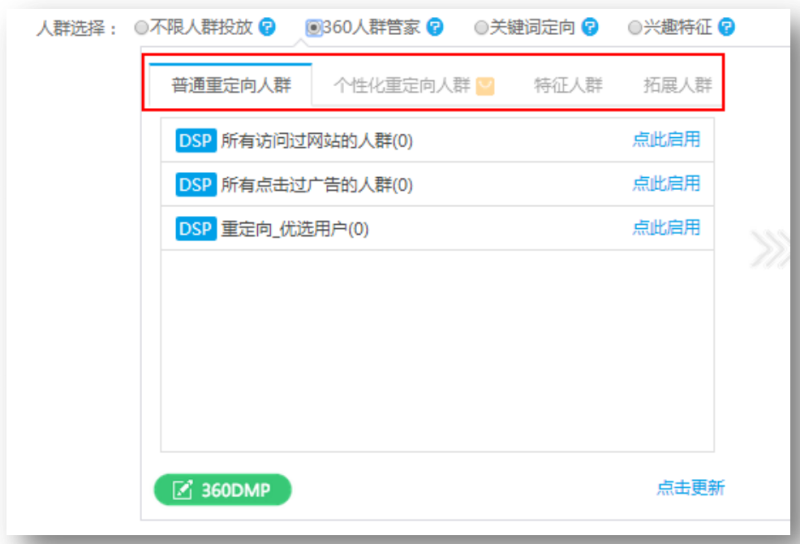The width and height of the screenshot is (800, 544).
Task: Switch to the 特征人群 tab
Action: click(x=568, y=85)
